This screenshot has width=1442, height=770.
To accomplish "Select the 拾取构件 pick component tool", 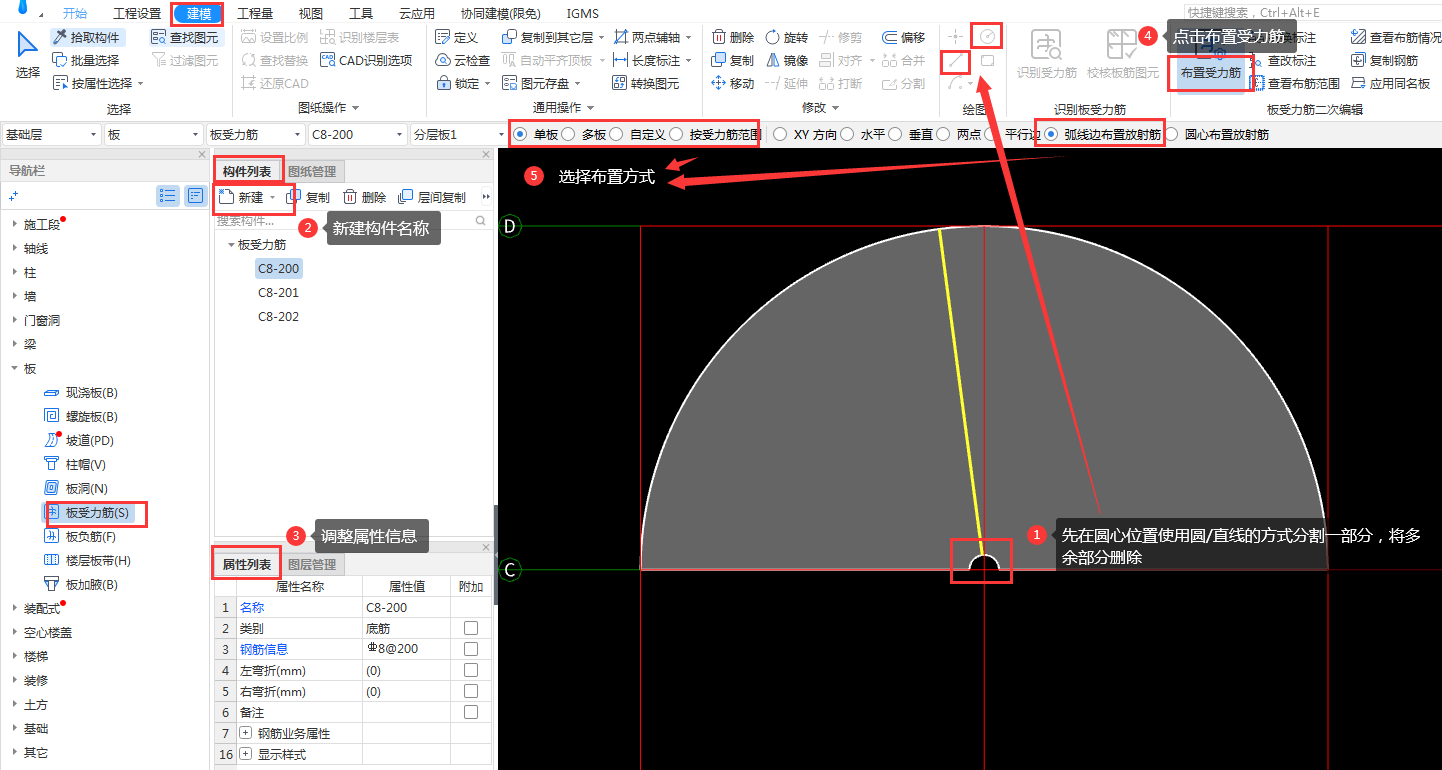I will click(x=87, y=37).
